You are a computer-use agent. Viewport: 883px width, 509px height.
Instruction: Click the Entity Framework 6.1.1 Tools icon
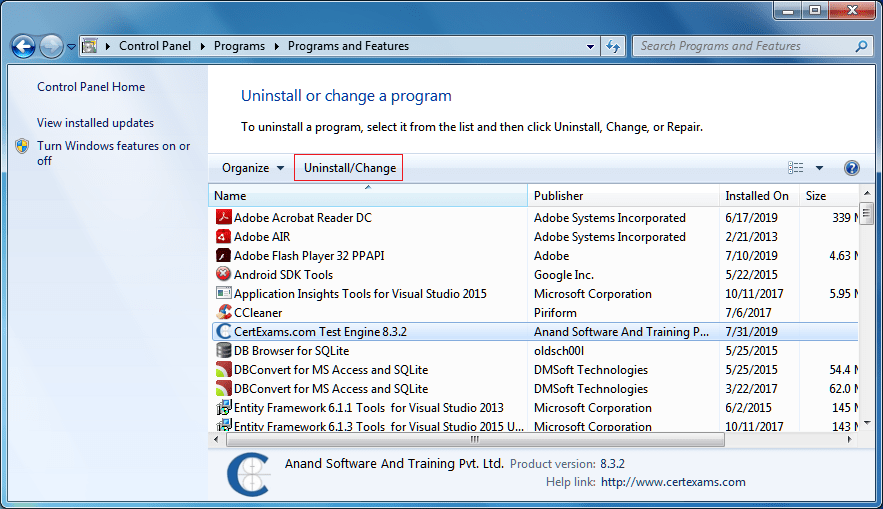coord(224,407)
